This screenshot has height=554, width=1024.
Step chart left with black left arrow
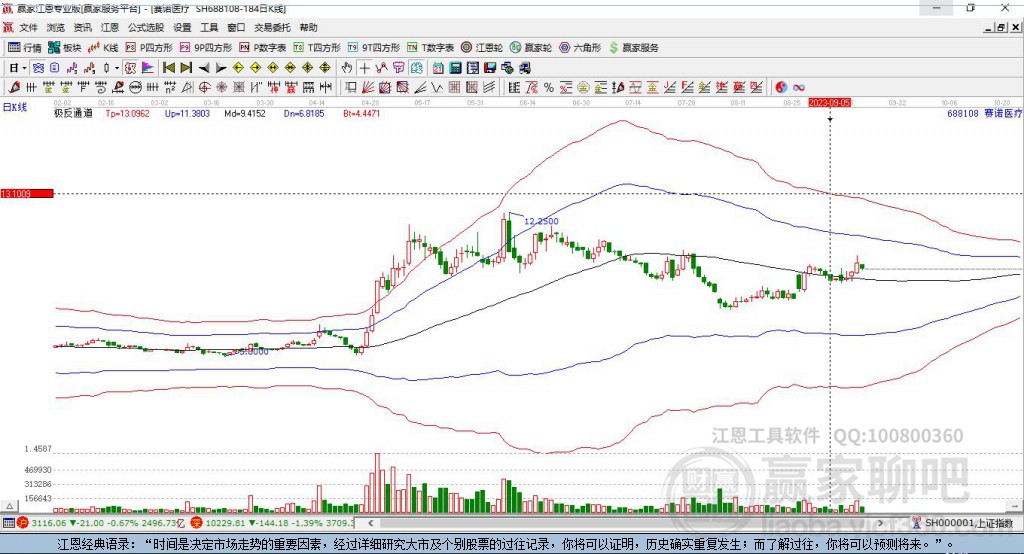click(204, 68)
